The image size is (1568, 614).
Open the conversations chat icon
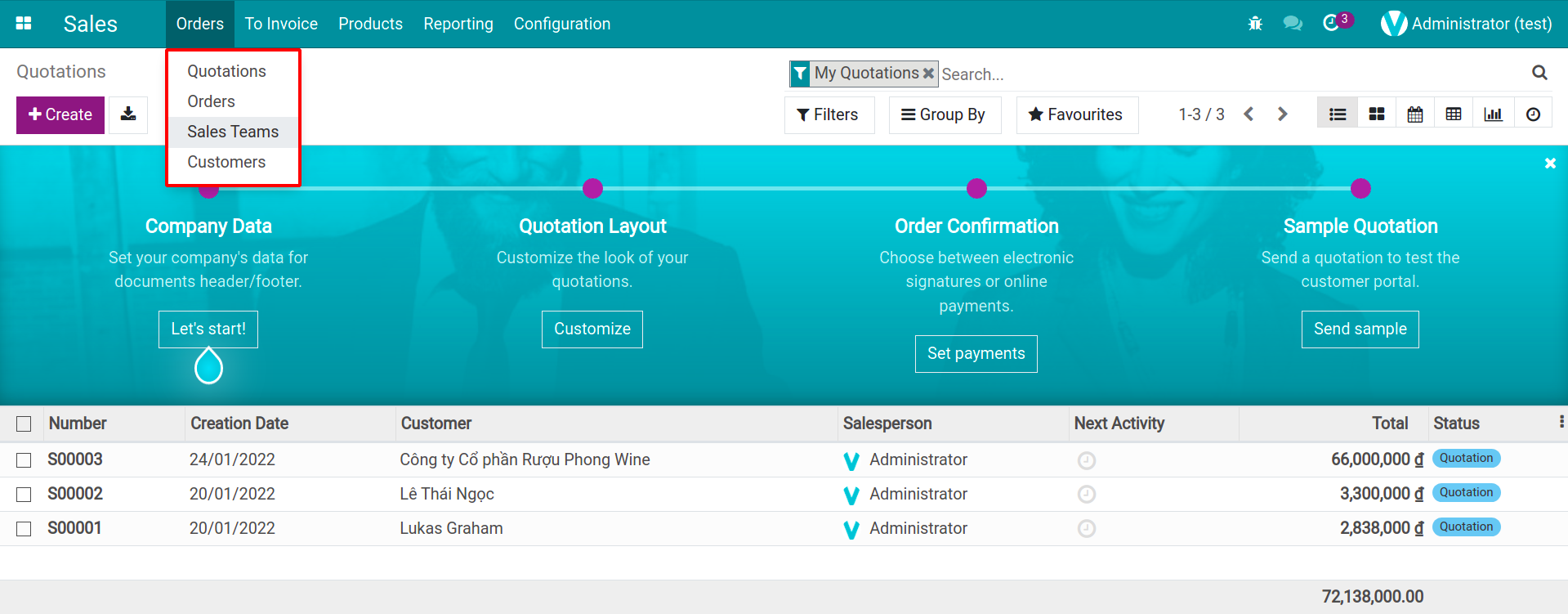[1293, 24]
